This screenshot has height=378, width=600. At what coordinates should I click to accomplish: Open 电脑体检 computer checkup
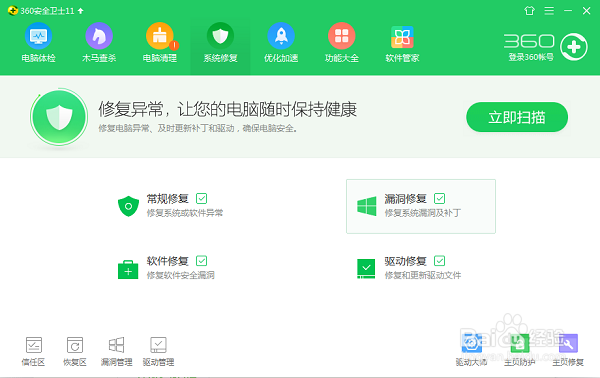(38, 43)
